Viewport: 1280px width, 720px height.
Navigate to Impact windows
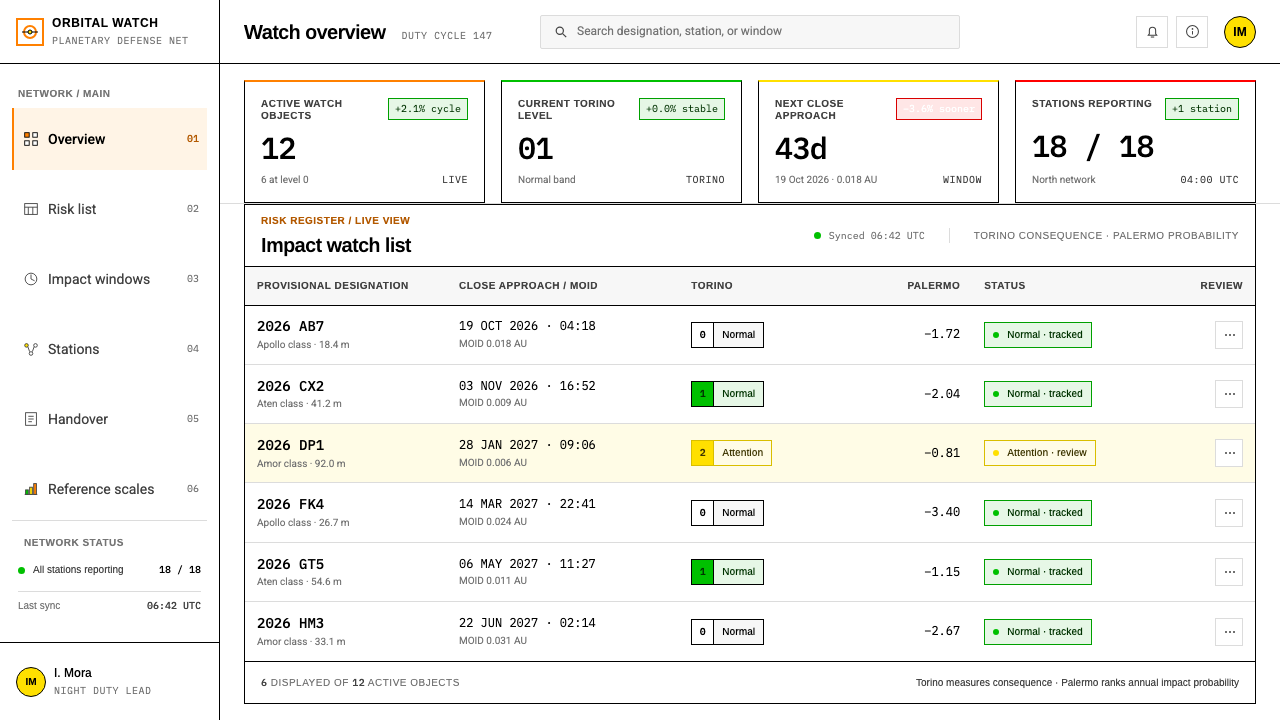tap(110, 279)
